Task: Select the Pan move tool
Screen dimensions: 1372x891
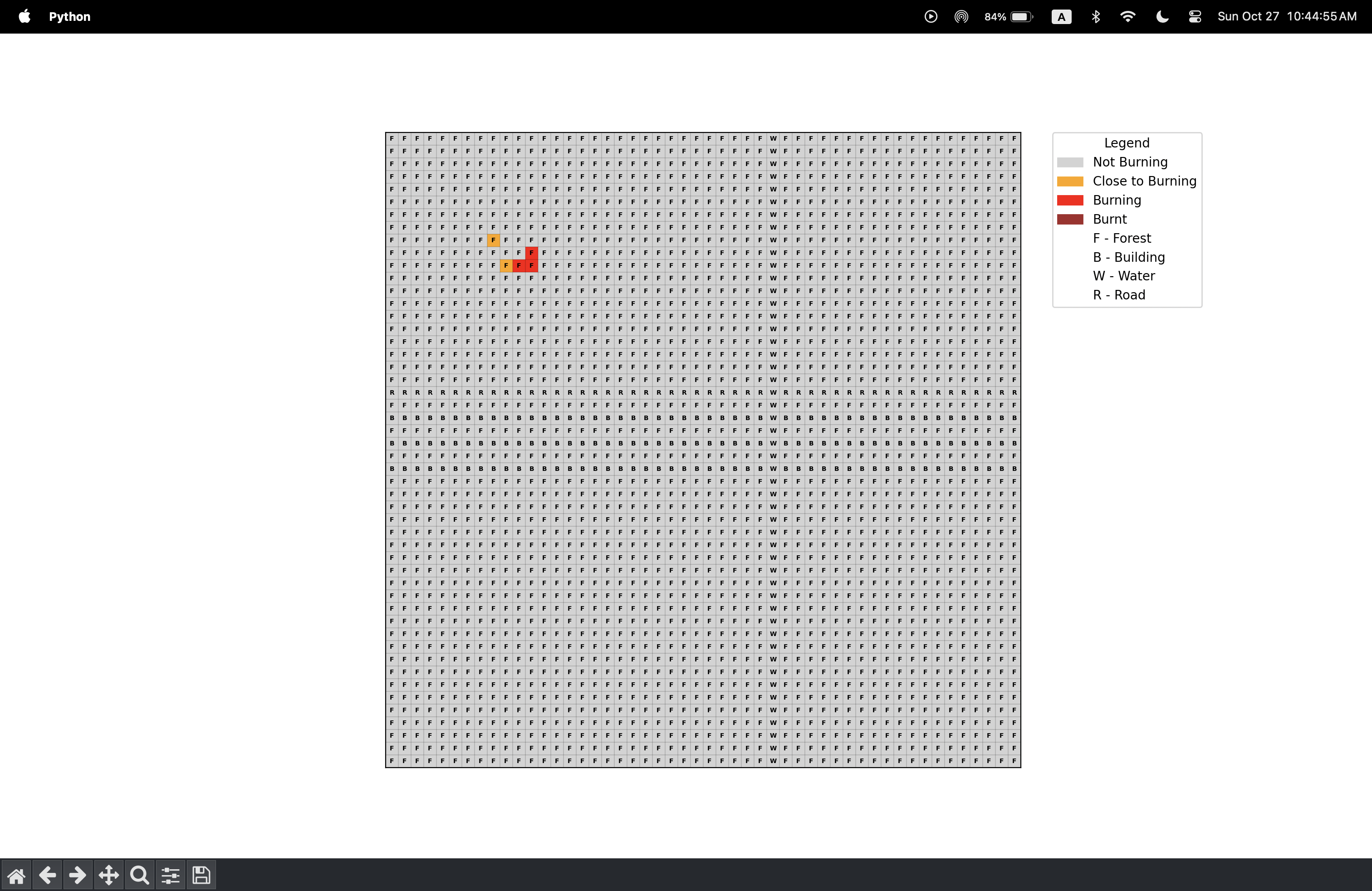Action: click(x=109, y=876)
